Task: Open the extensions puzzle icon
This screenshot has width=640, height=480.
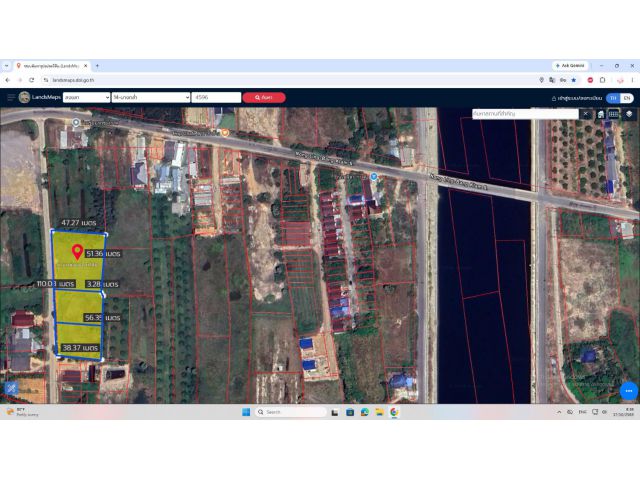Action: pos(602,80)
